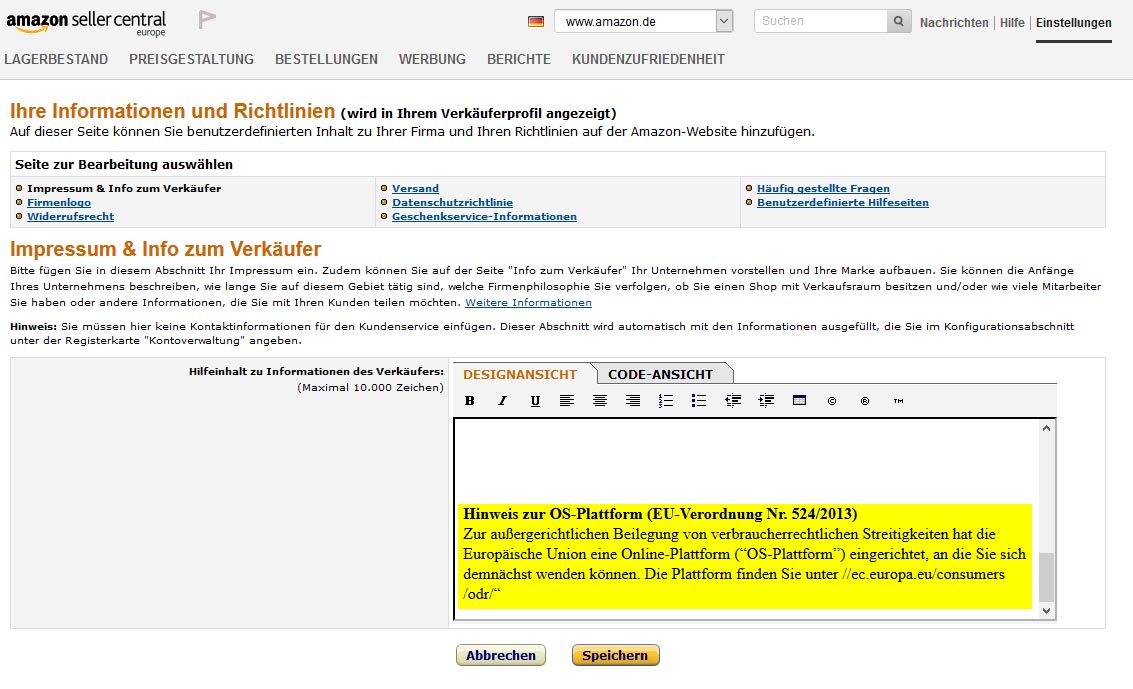Save changes with the Speichern button
The height and width of the screenshot is (689, 1133).
point(616,655)
